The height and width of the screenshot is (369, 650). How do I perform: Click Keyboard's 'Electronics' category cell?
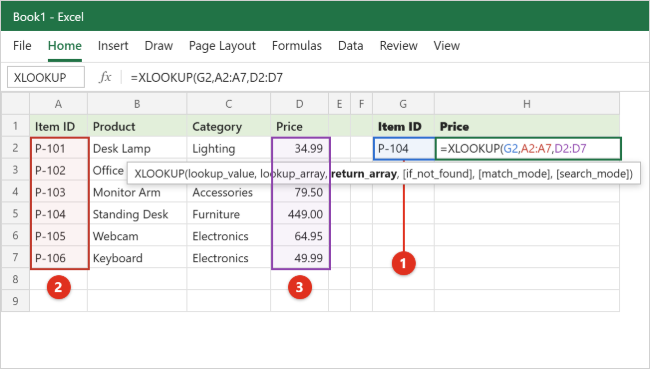[229, 258]
